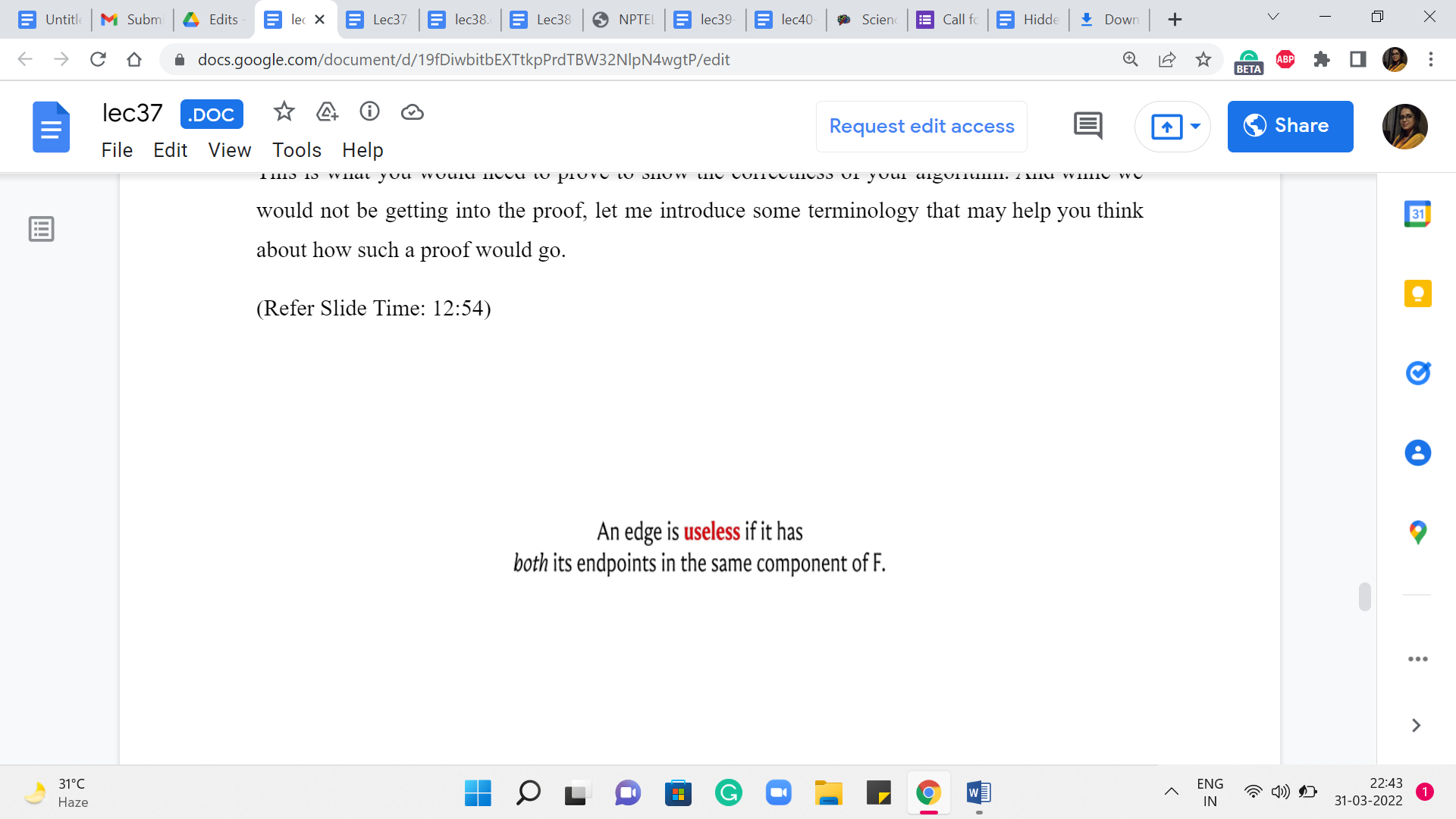The image size is (1456, 819).
Task: Open comment history icon
Action: coord(1087,126)
